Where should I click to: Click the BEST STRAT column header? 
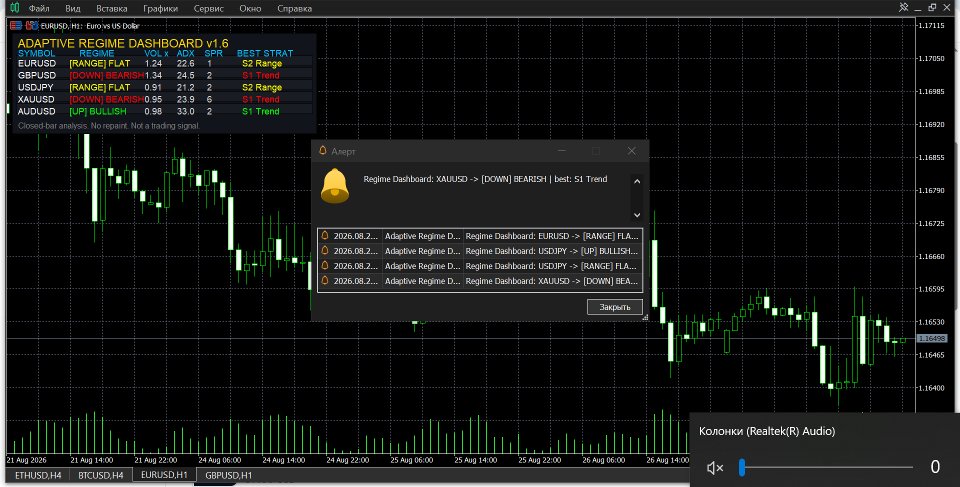coord(265,53)
